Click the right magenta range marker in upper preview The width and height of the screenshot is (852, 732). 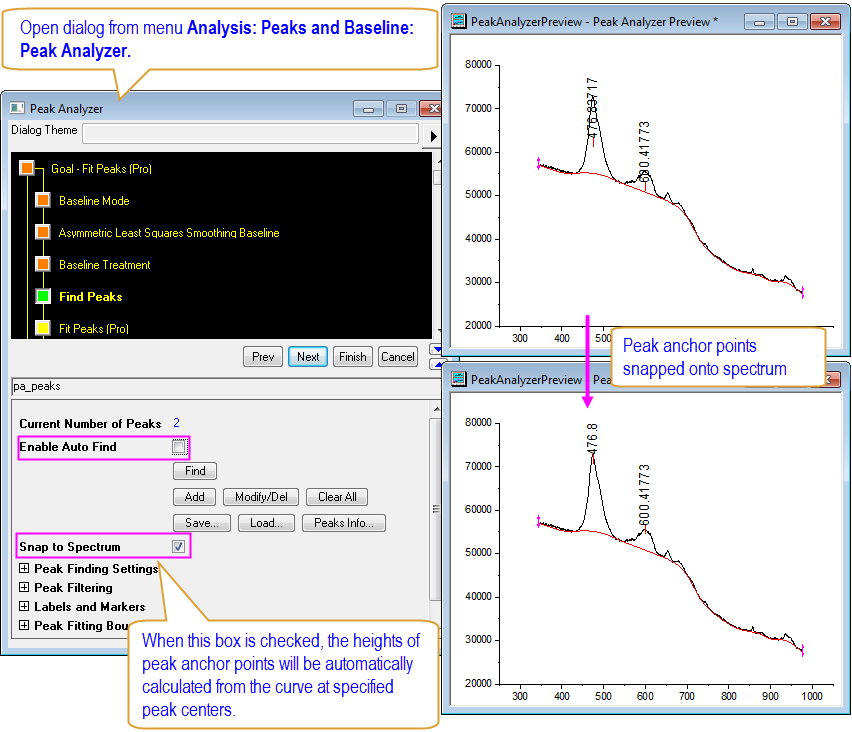[x=803, y=292]
